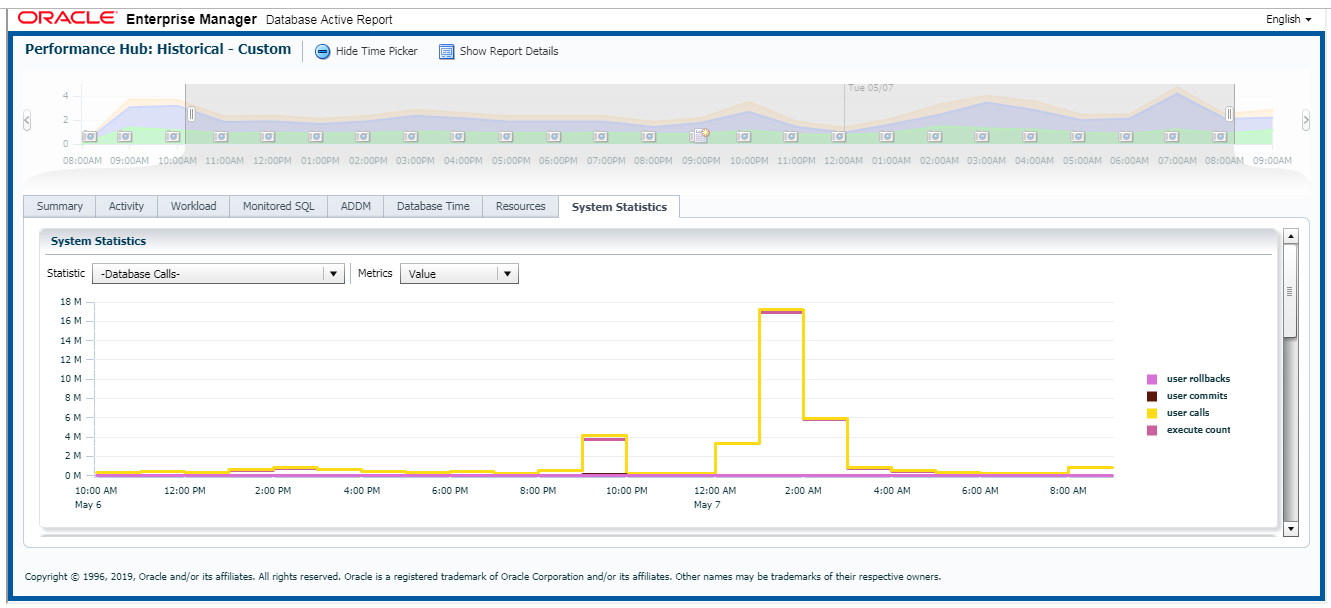Open the English language dropdown
This screenshot has width=1331, height=608.
(1287, 18)
